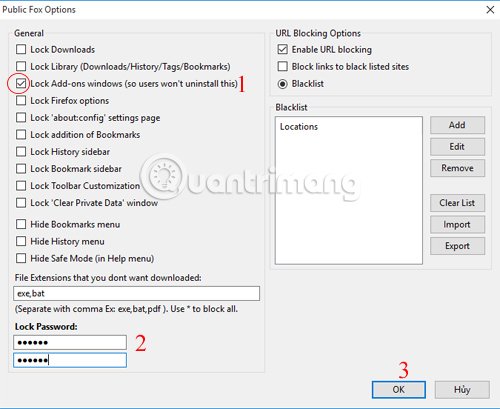Tick the Hide History menu checkbox
500x409 pixels.
click(21, 241)
